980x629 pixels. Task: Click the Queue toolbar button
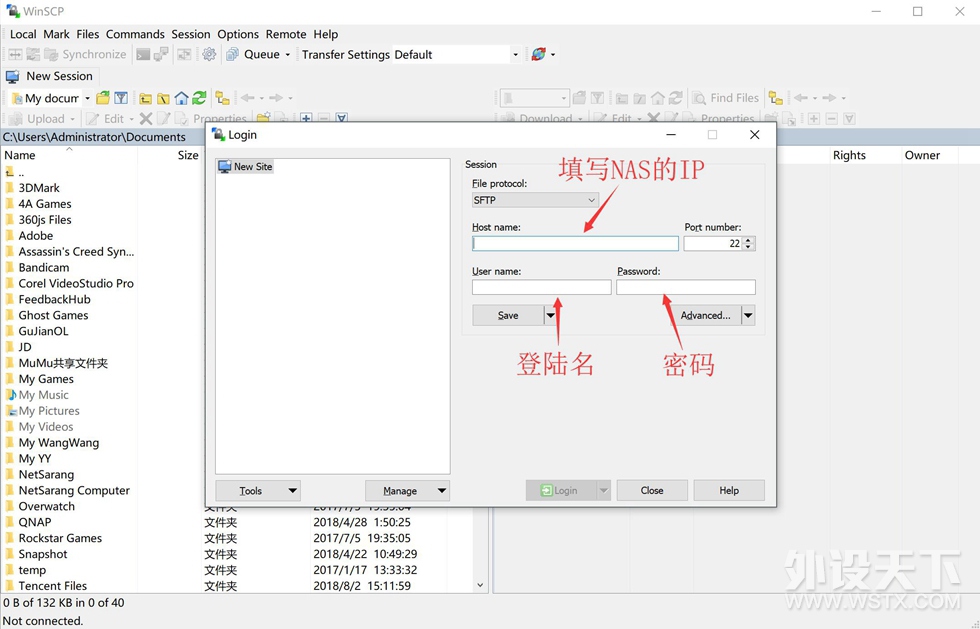pyautogui.click(x=253, y=54)
